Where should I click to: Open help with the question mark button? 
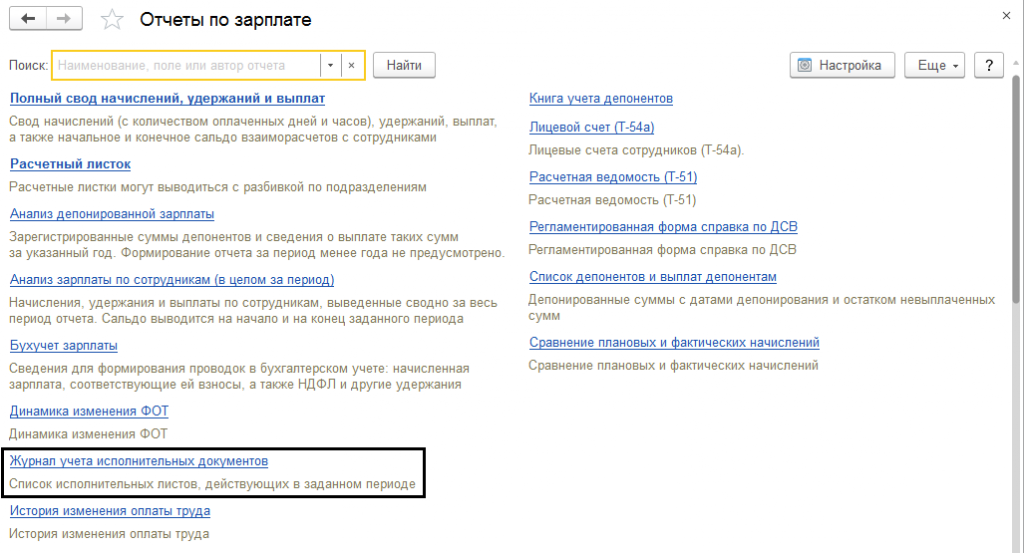click(x=988, y=65)
